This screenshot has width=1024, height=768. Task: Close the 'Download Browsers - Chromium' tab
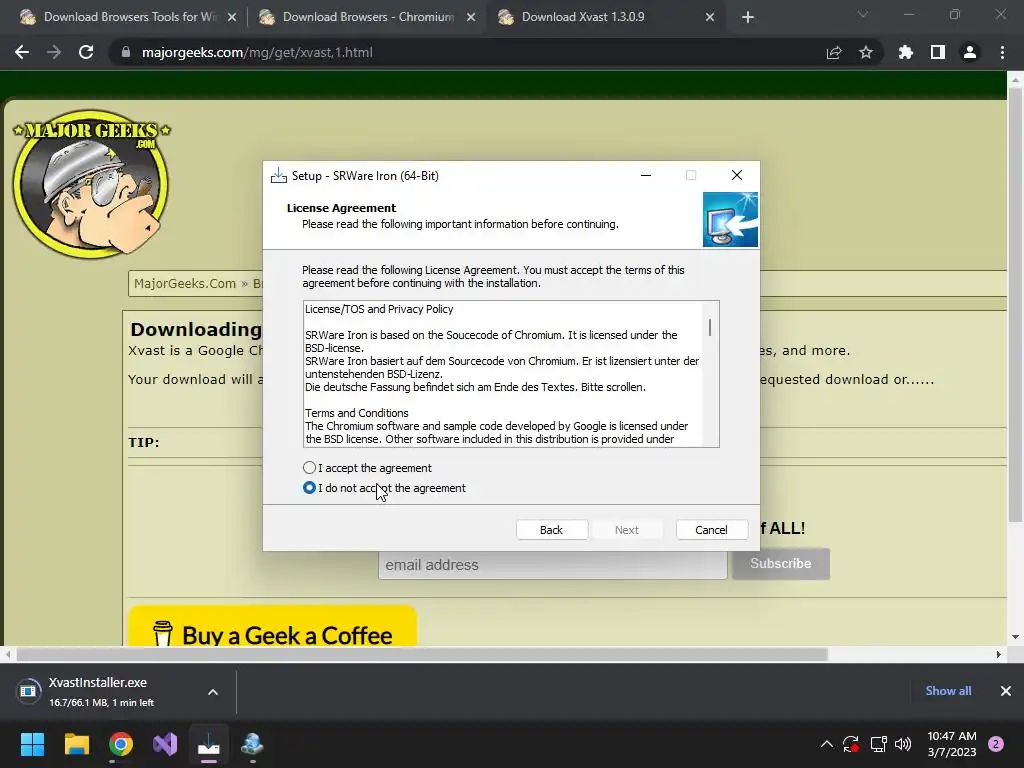[x=471, y=17]
